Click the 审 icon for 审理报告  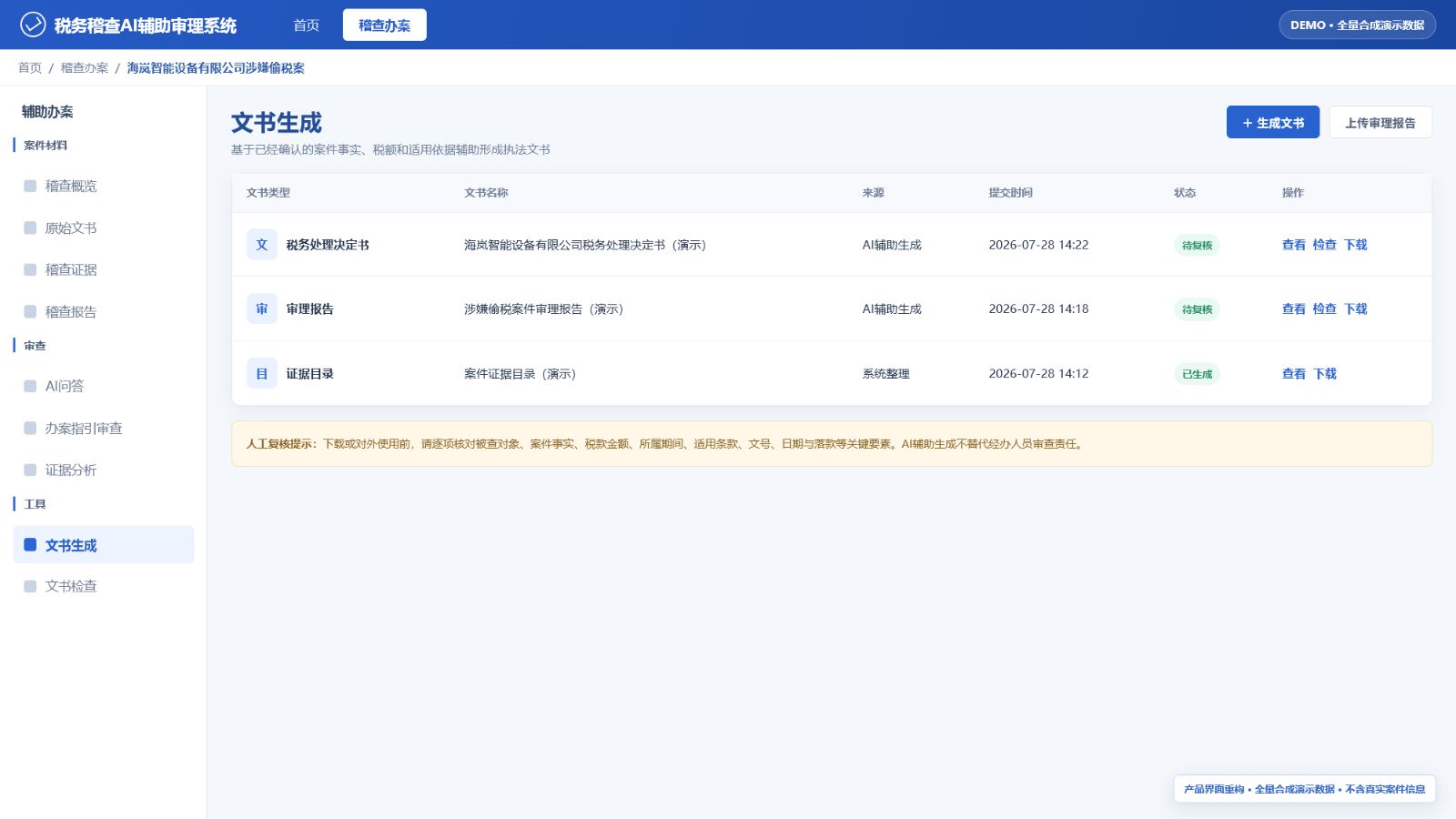pyautogui.click(x=262, y=309)
